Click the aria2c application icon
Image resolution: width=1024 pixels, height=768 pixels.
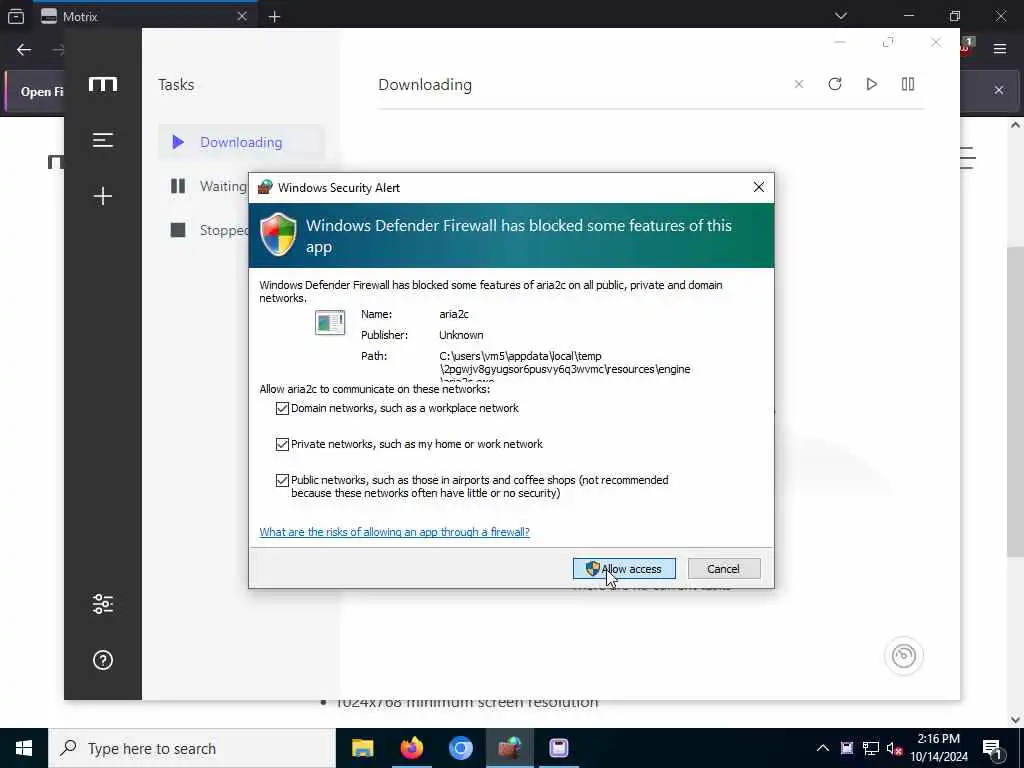pos(330,323)
